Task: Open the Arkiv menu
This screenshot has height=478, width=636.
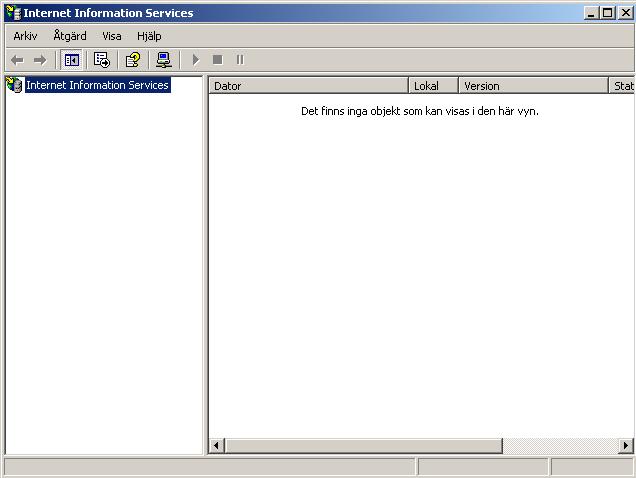Action: coord(25,36)
